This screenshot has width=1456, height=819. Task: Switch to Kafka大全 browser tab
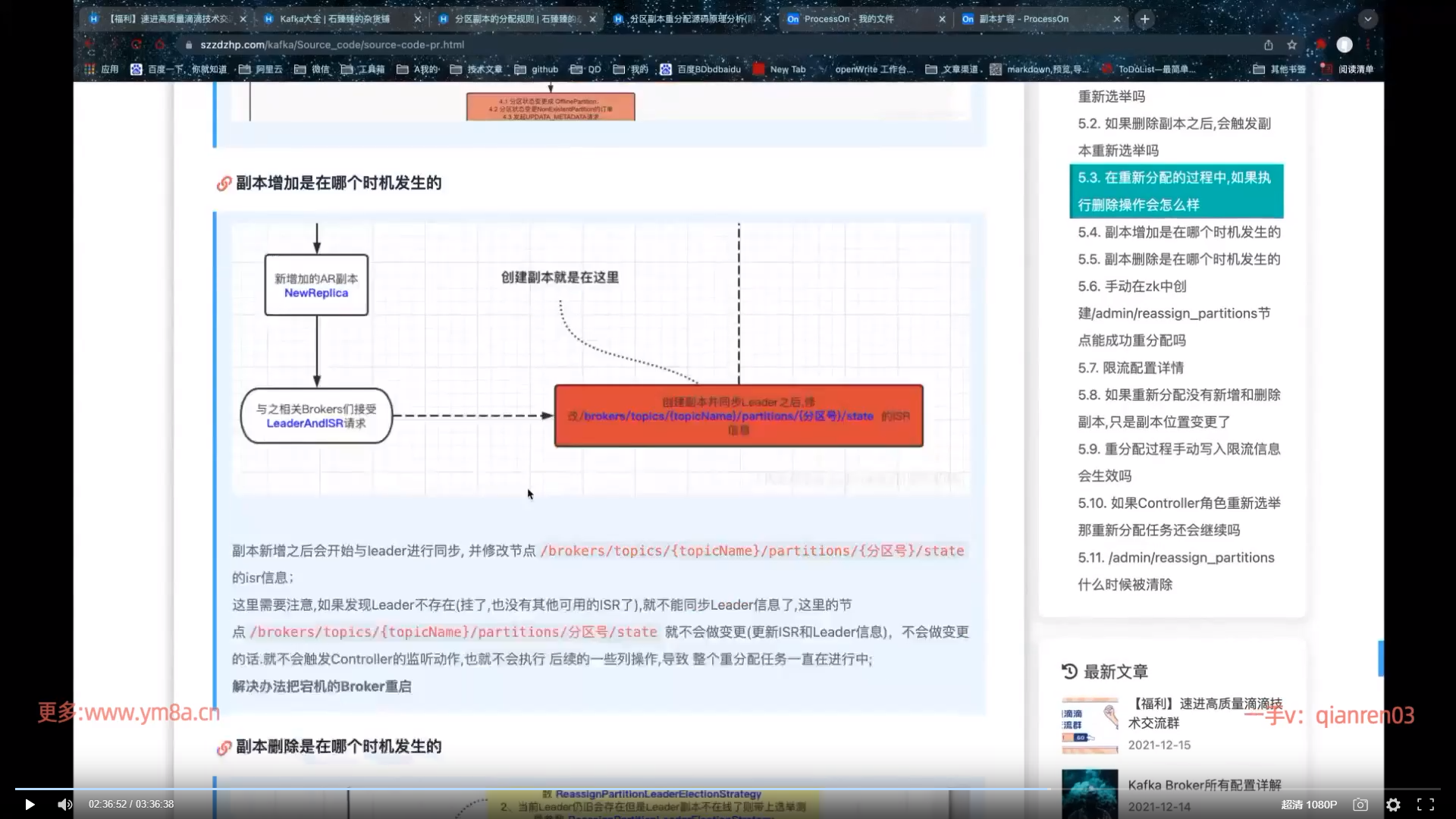334,19
